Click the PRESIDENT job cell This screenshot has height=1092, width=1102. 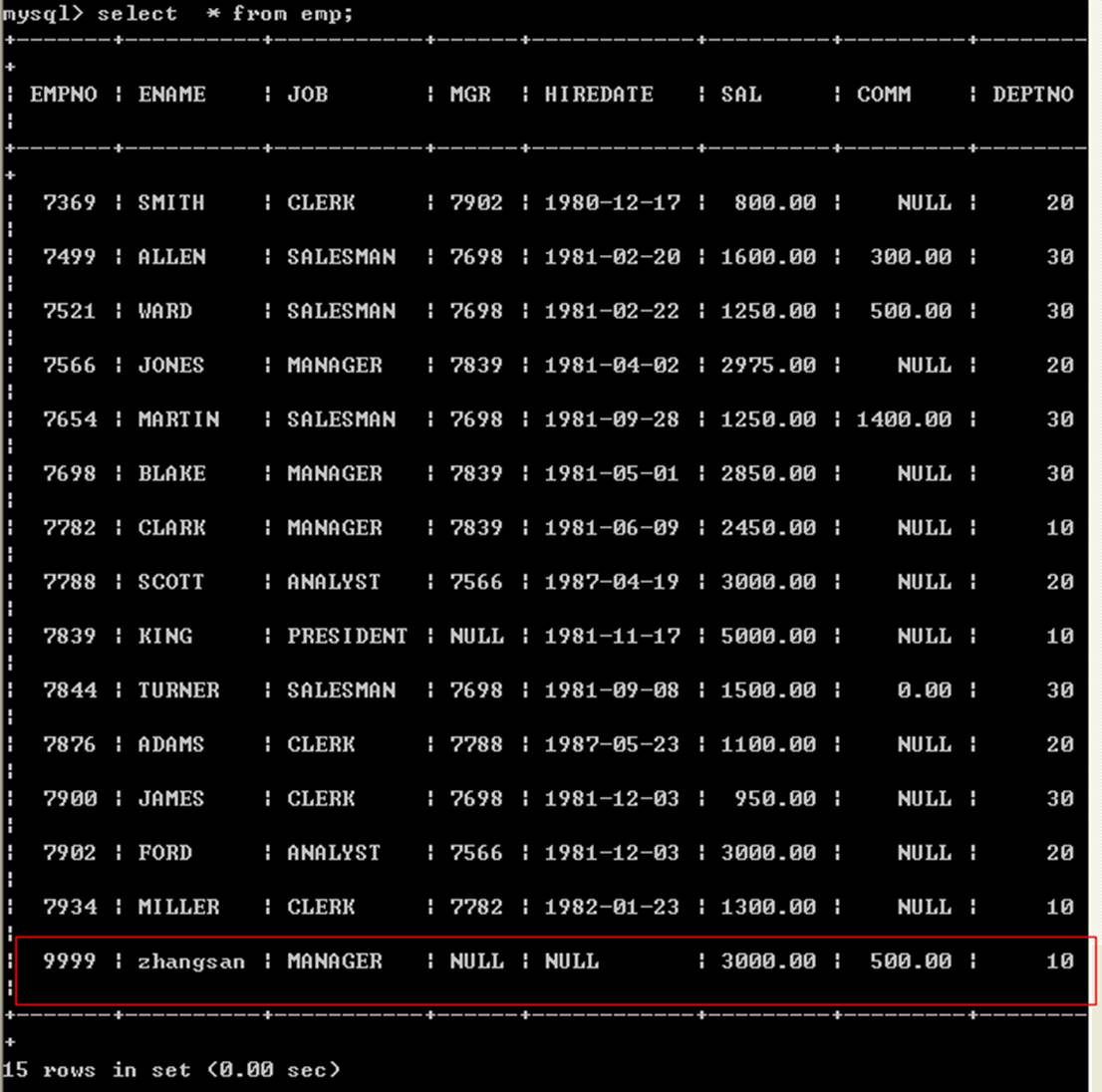[347, 637]
